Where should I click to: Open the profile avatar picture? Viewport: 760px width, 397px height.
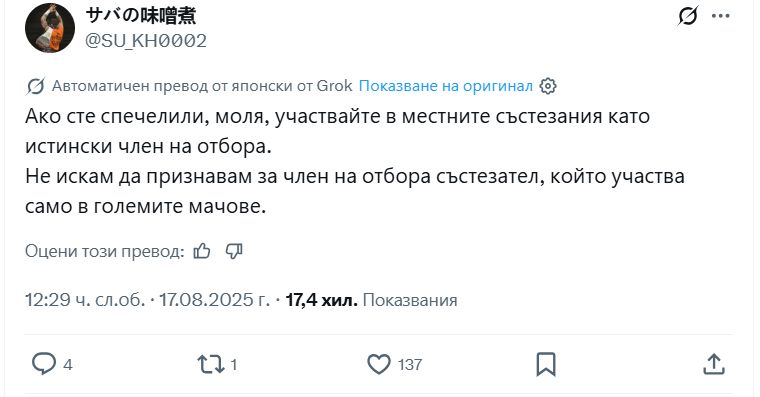[50, 28]
